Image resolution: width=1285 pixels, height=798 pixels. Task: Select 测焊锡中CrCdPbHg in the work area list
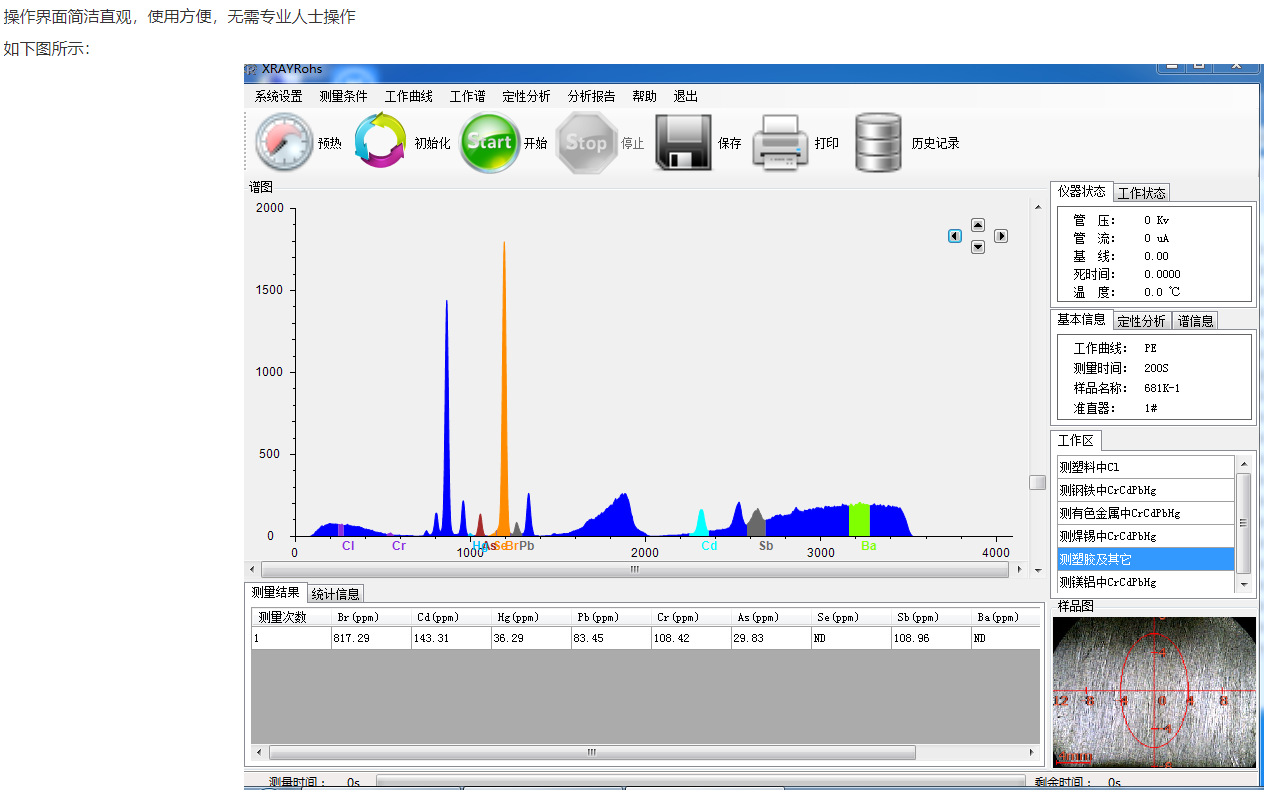1146,536
